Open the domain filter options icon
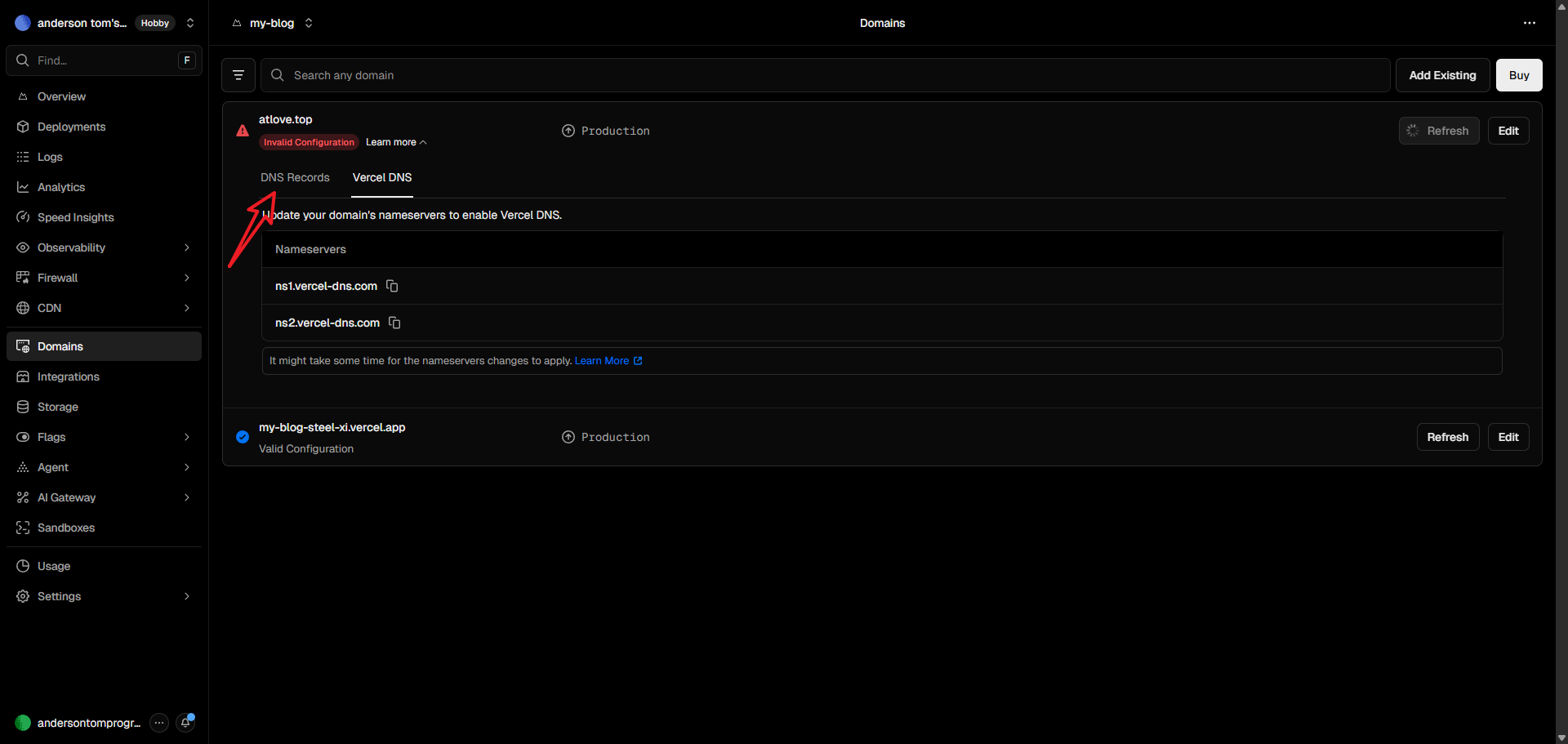The image size is (1568, 744). coord(238,75)
